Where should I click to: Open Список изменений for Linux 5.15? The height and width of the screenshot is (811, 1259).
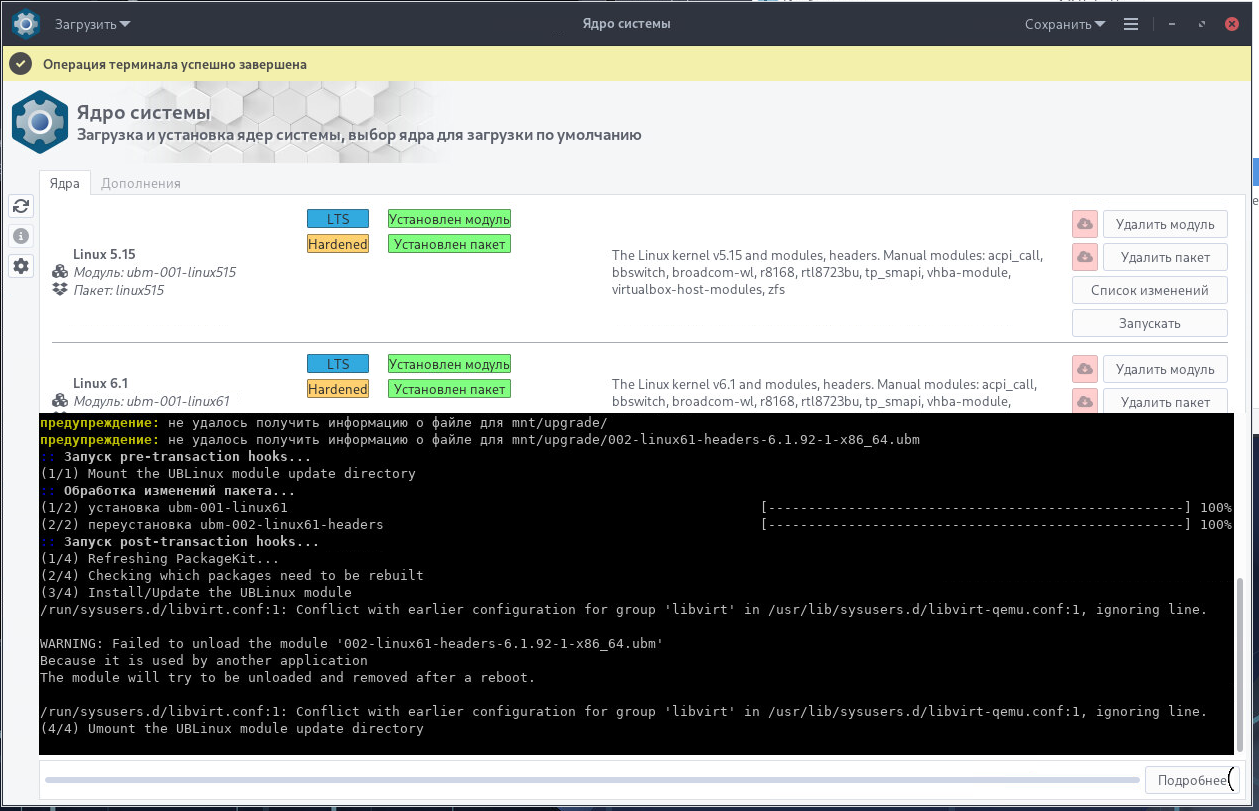point(1149,290)
